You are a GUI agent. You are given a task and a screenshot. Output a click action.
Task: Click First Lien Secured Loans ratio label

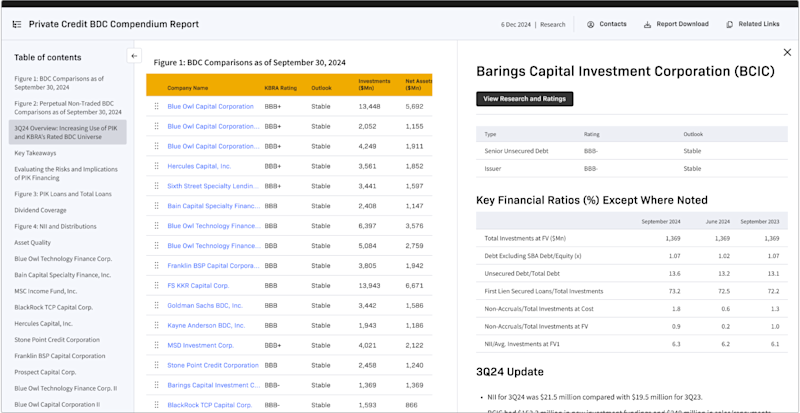[x=543, y=291]
